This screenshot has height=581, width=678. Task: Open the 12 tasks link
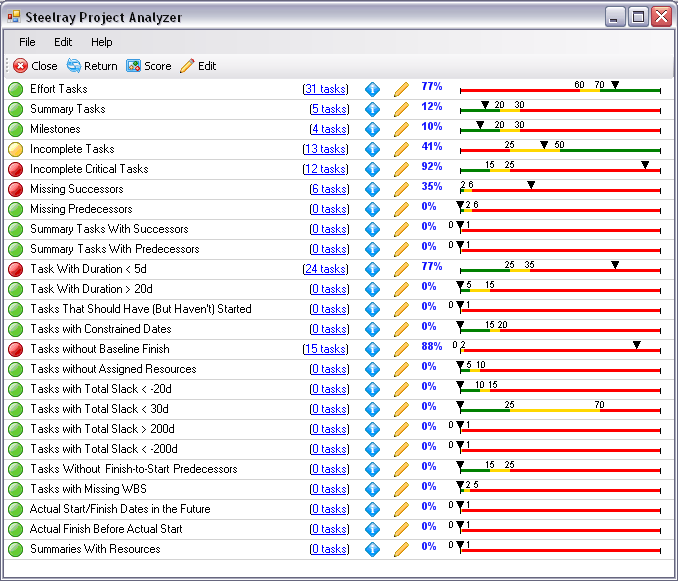click(x=325, y=169)
